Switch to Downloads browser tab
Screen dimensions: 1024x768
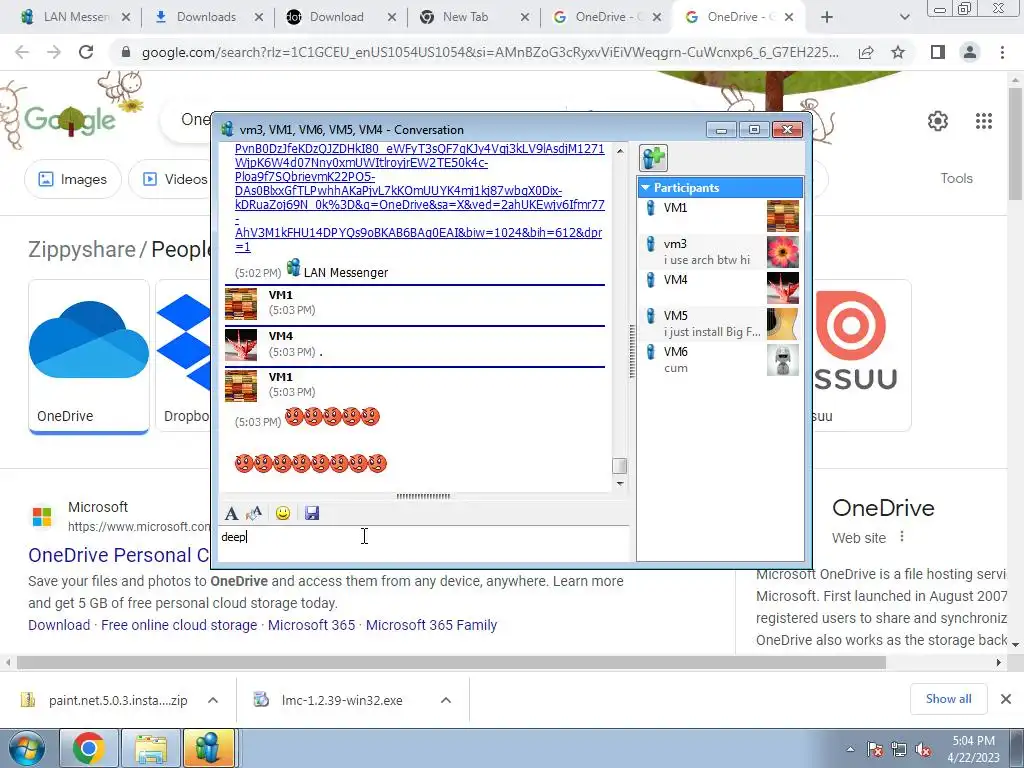[x=205, y=17]
